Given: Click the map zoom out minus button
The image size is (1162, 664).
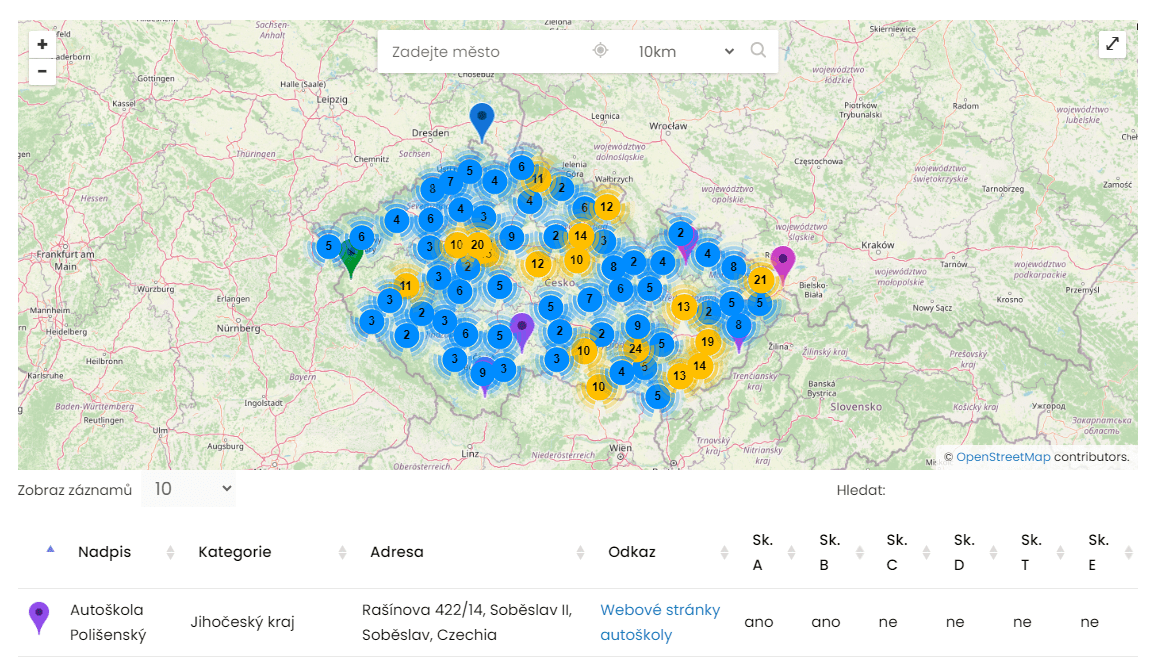Looking at the screenshot, I should [42, 71].
